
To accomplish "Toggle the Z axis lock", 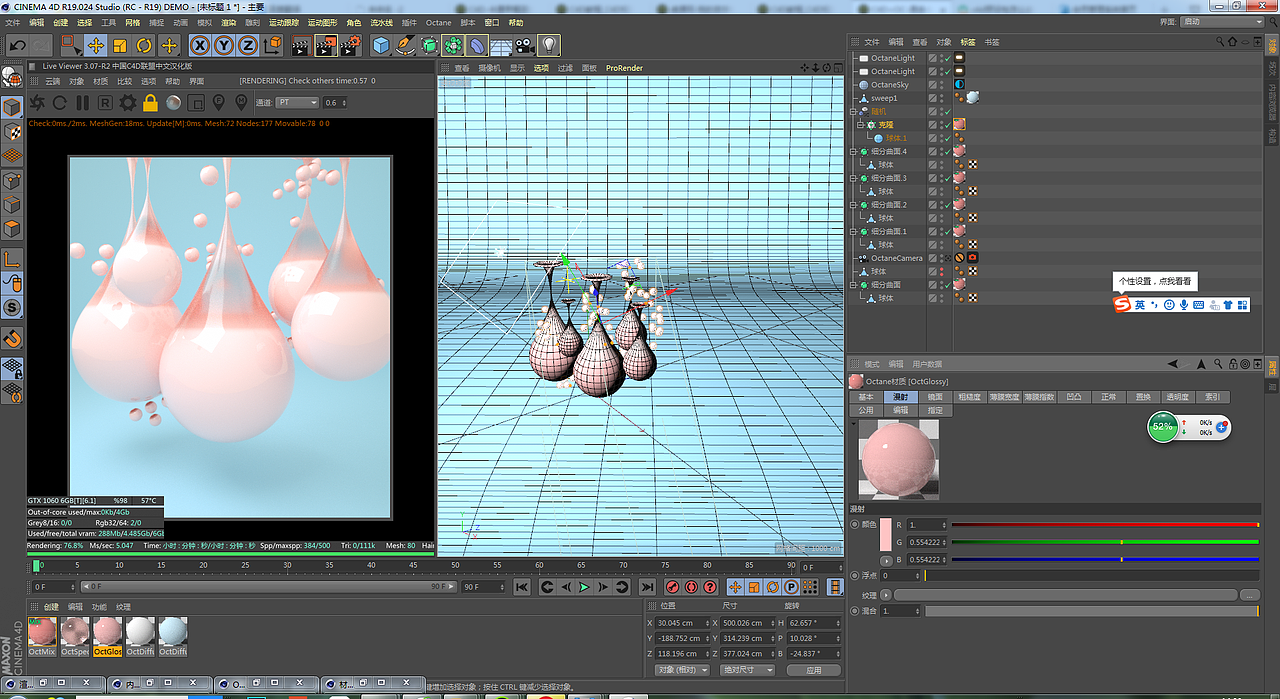I will (247, 45).
